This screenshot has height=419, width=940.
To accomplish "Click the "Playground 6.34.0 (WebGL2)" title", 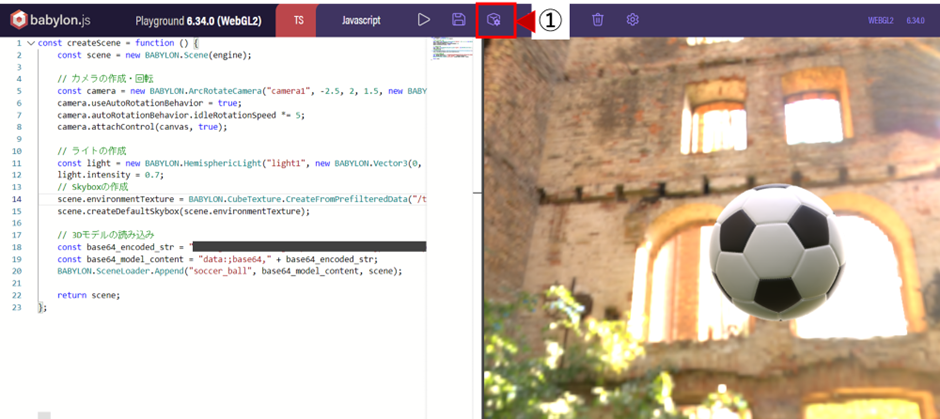I will 197,20.
